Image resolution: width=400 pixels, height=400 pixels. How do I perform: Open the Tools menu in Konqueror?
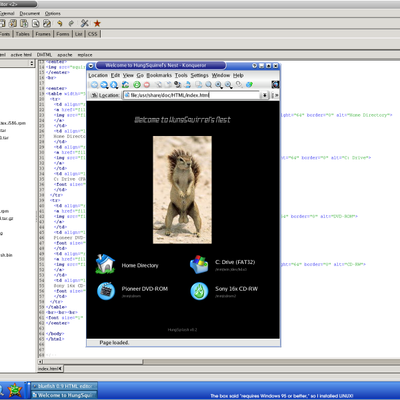pos(181,75)
